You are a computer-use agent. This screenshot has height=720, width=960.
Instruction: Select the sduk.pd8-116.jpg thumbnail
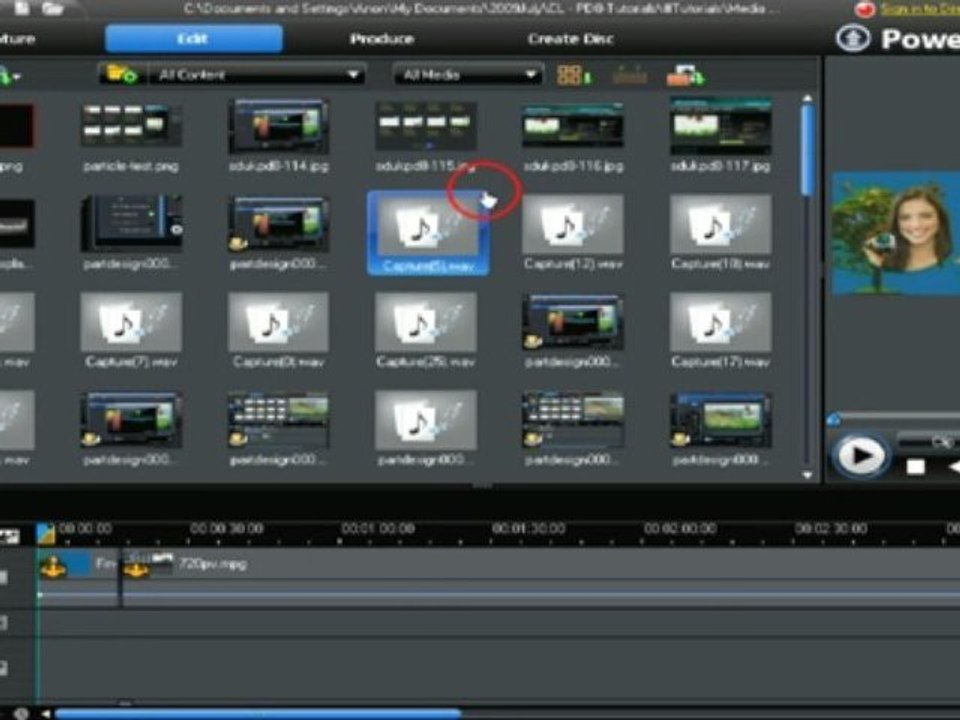(573, 126)
